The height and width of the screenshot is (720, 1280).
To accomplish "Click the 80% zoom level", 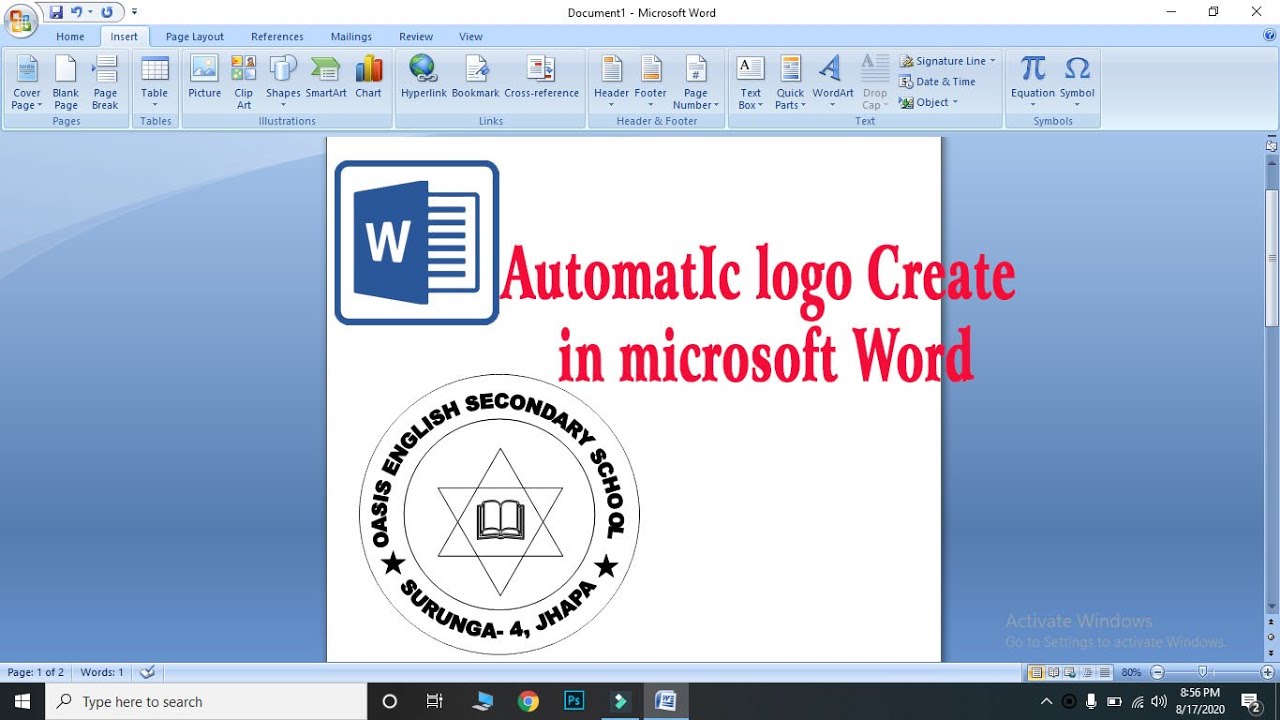I will pos(1131,672).
